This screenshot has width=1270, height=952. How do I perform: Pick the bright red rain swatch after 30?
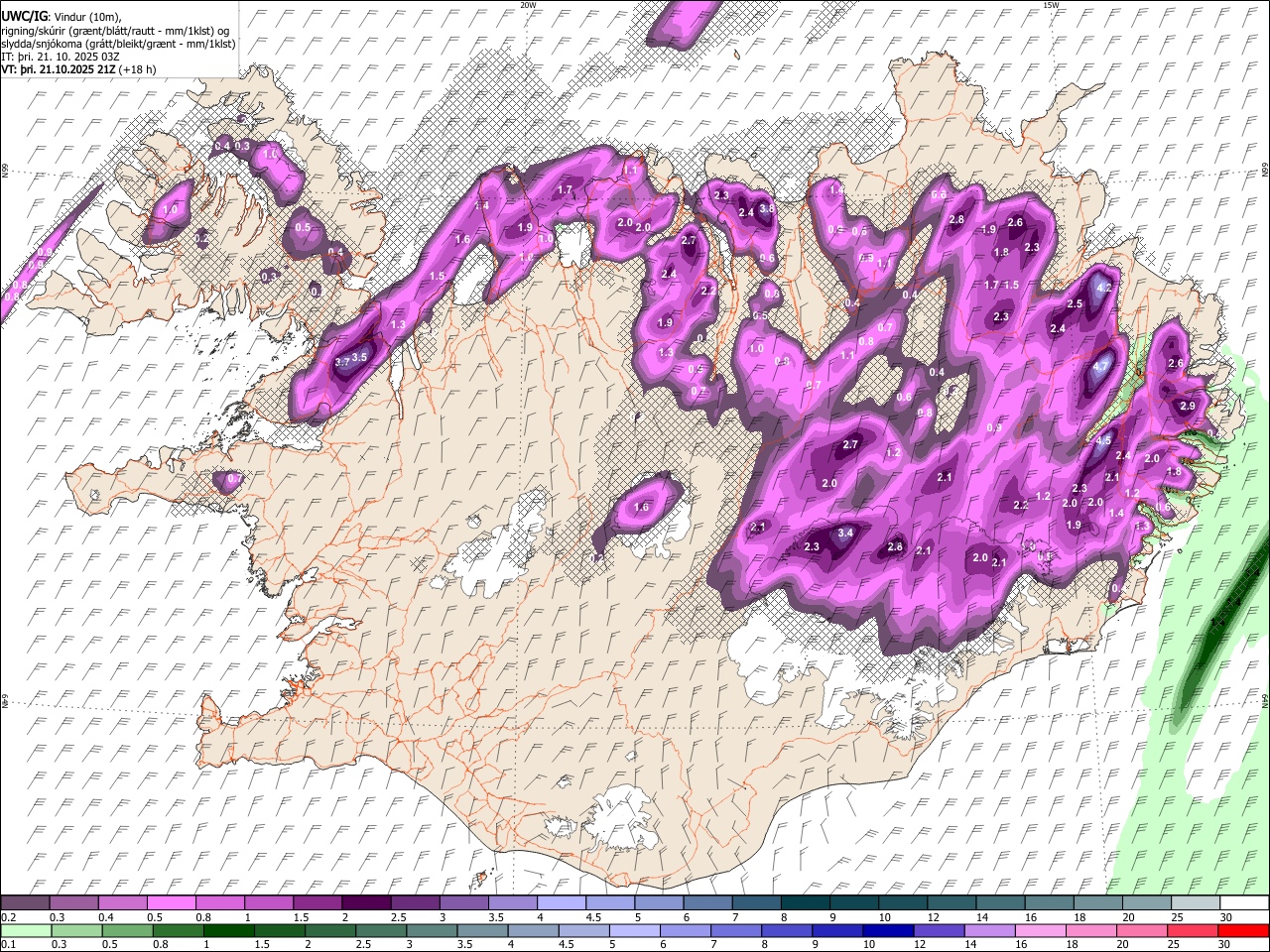[1244, 930]
